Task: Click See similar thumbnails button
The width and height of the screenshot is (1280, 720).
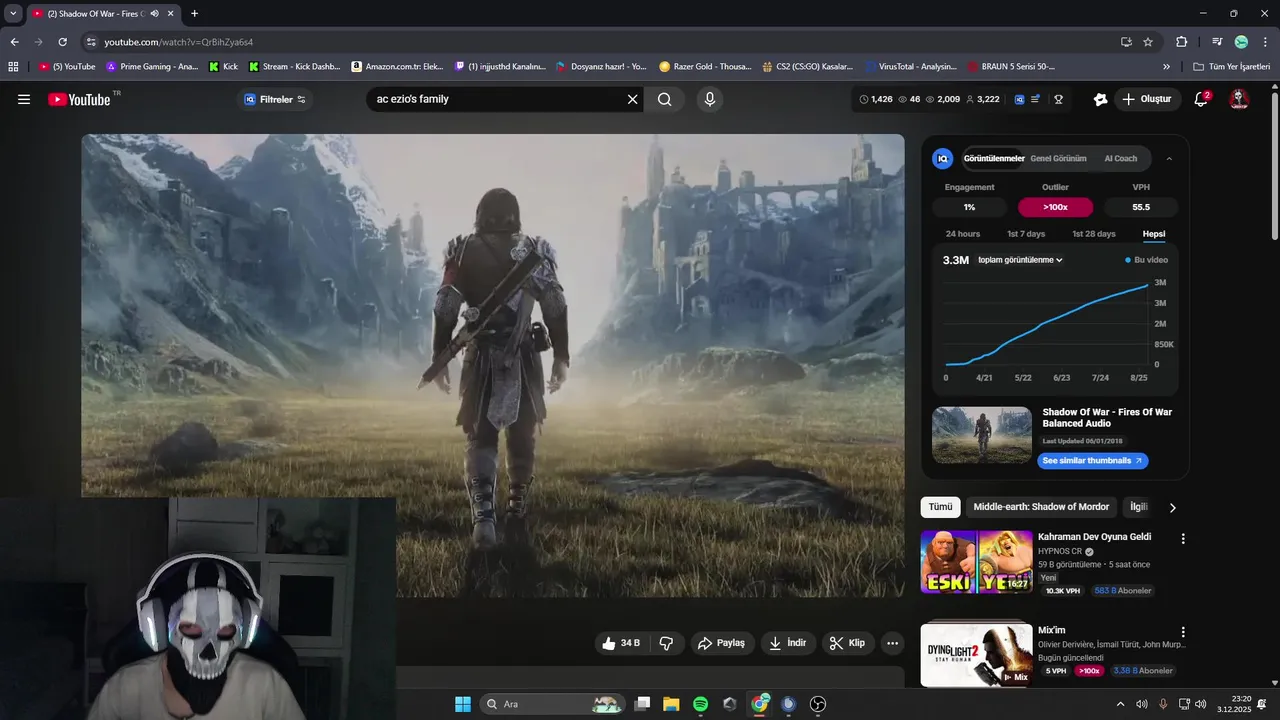Action: (1093, 461)
